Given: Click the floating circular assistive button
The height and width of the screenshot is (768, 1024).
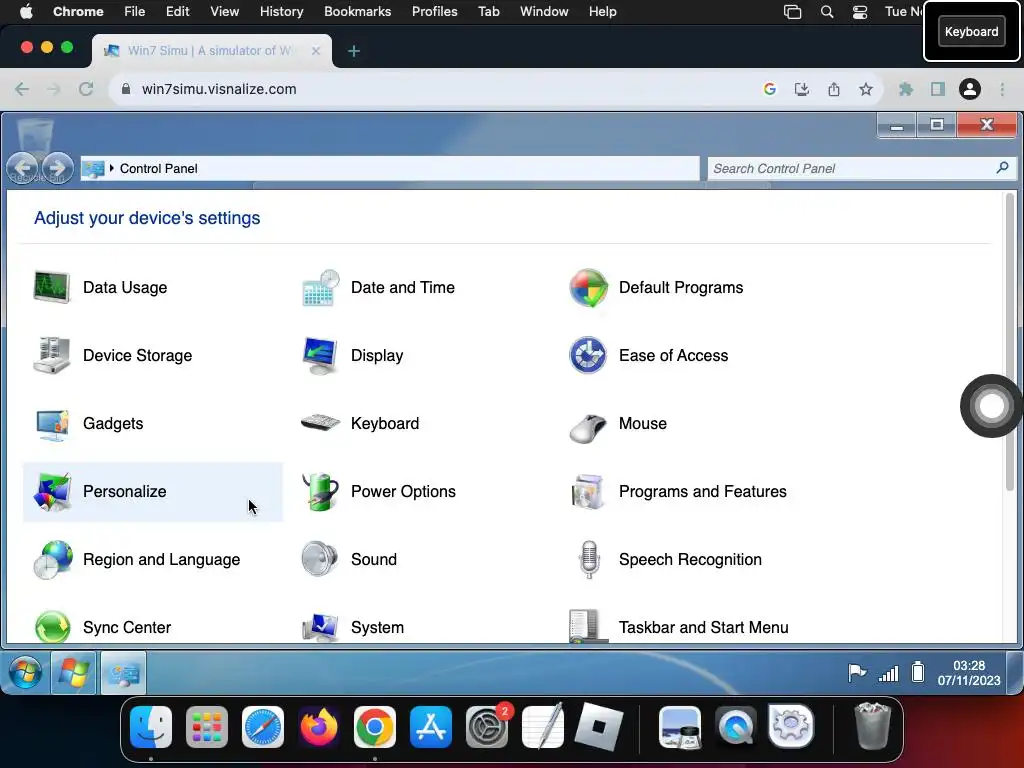Looking at the screenshot, I should 991,406.
